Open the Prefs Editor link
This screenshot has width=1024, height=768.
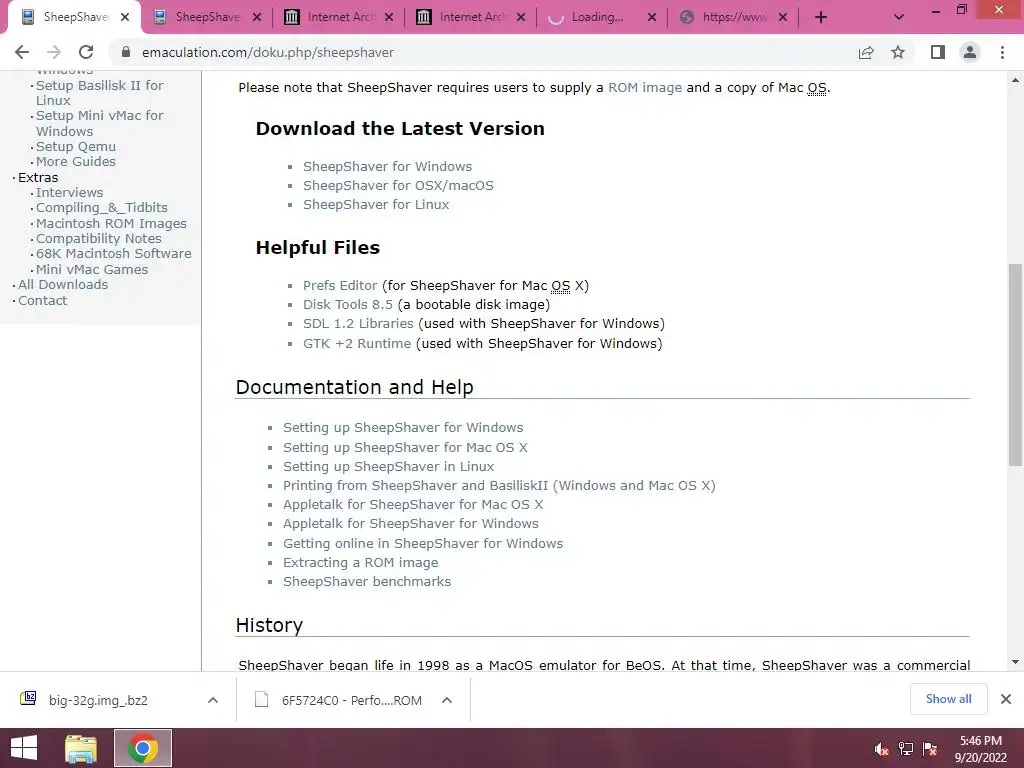340,285
